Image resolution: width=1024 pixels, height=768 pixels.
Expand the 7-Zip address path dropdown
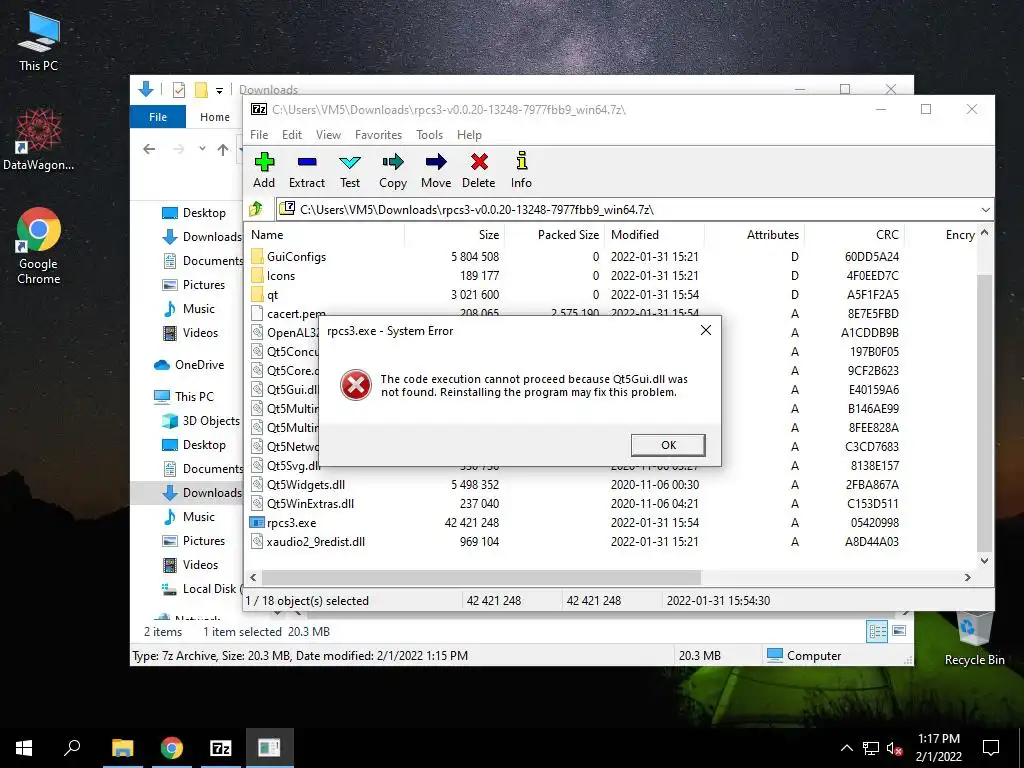[x=985, y=210]
